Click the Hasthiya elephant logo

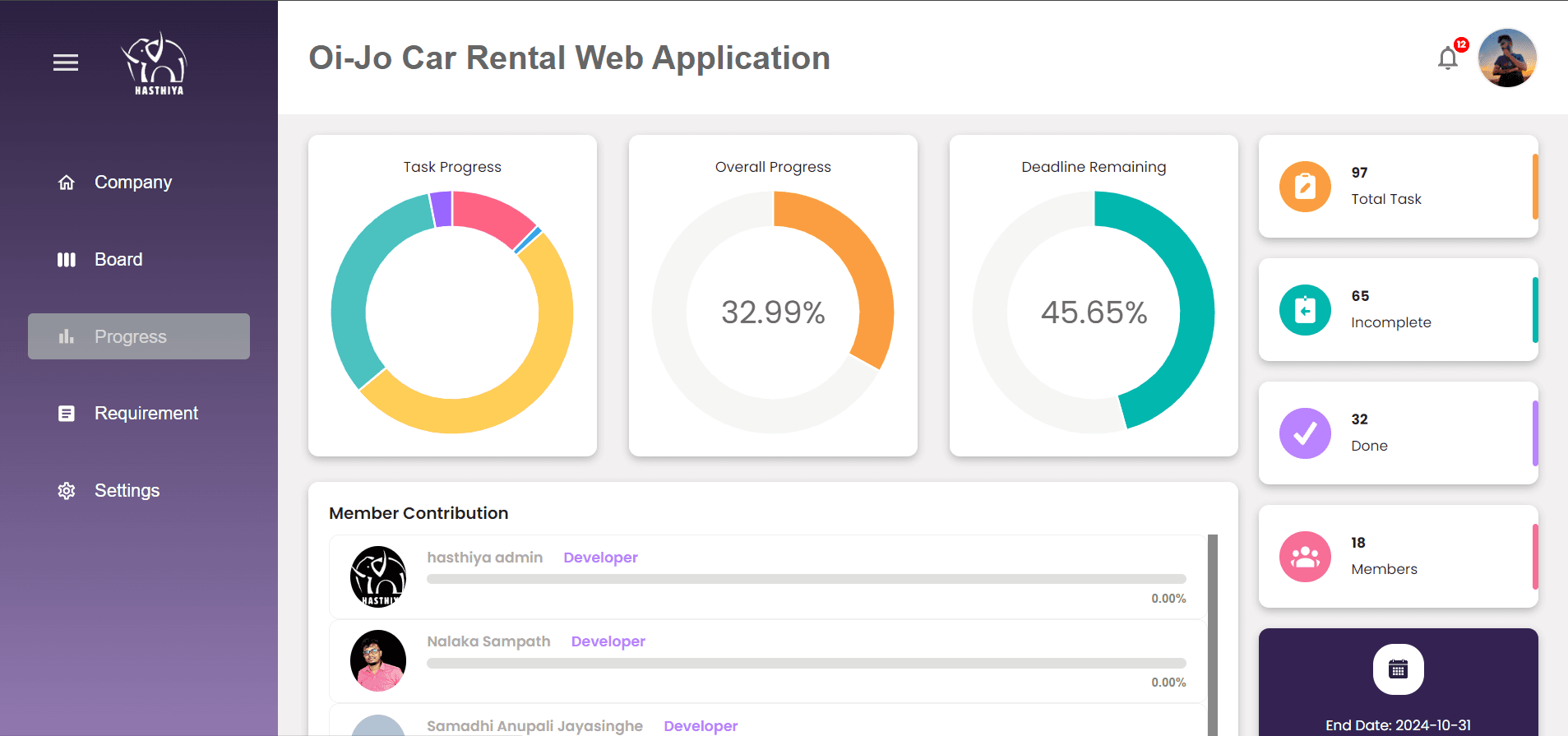(155, 64)
